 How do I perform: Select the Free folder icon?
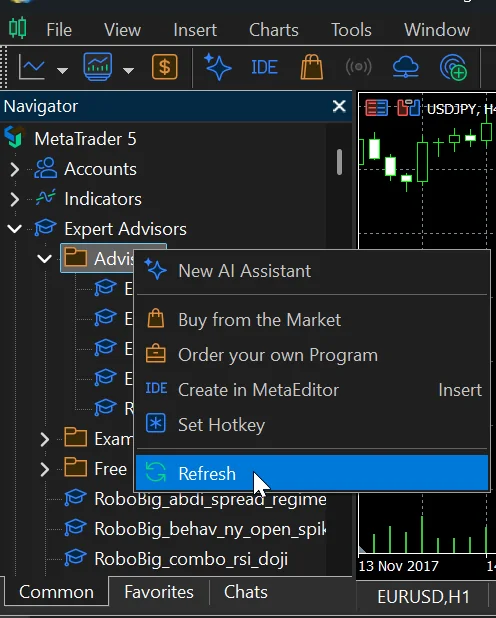click(x=75, y=467)
